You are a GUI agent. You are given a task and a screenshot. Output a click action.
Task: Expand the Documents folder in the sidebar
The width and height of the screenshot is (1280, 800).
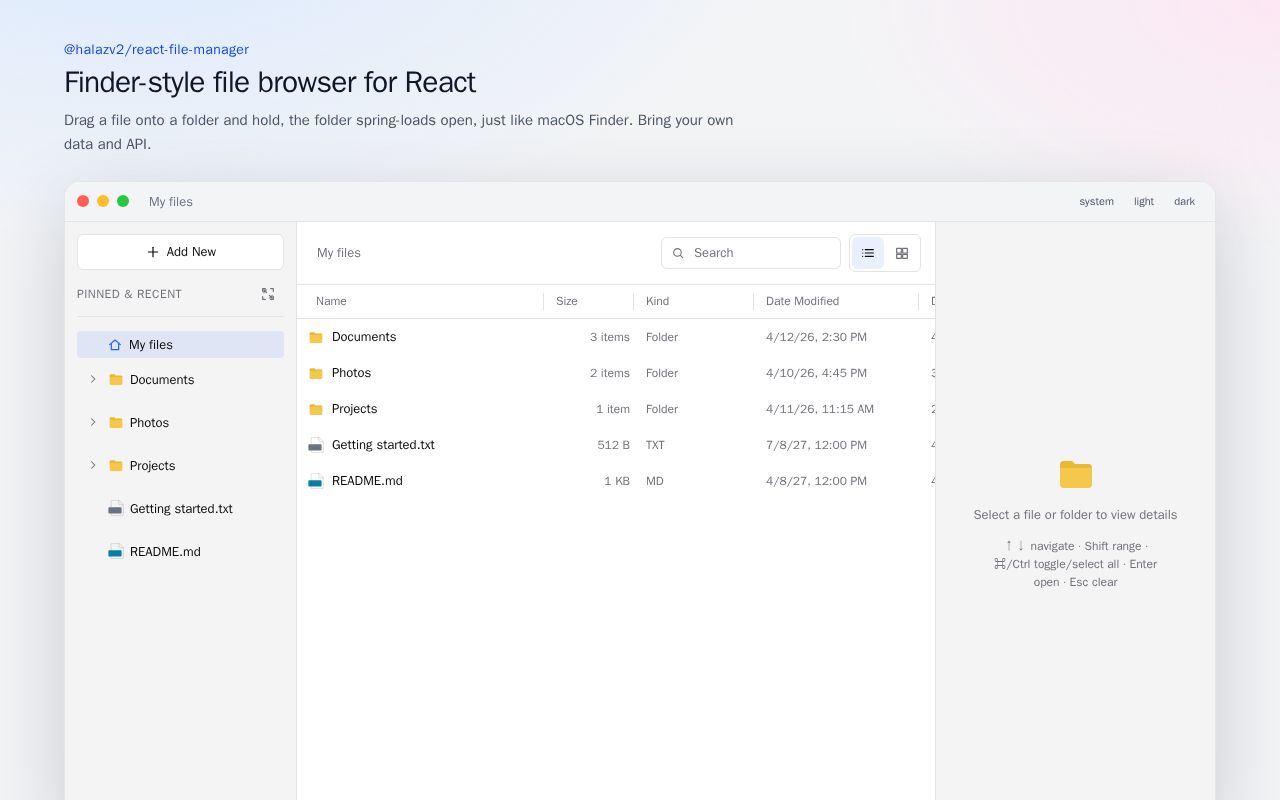(x=93, y=380)
